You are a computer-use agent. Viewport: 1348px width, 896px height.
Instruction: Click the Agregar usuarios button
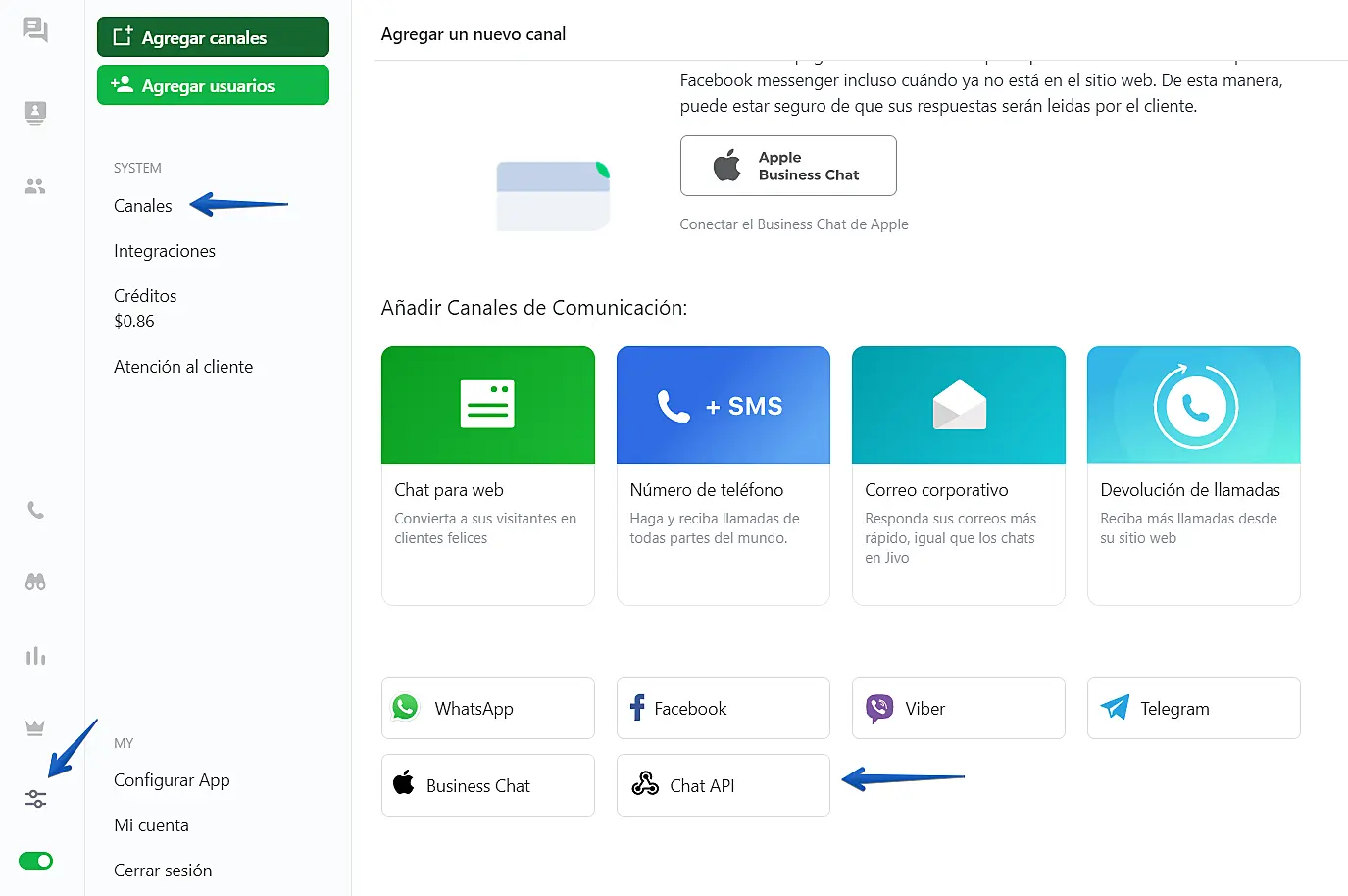213,85
